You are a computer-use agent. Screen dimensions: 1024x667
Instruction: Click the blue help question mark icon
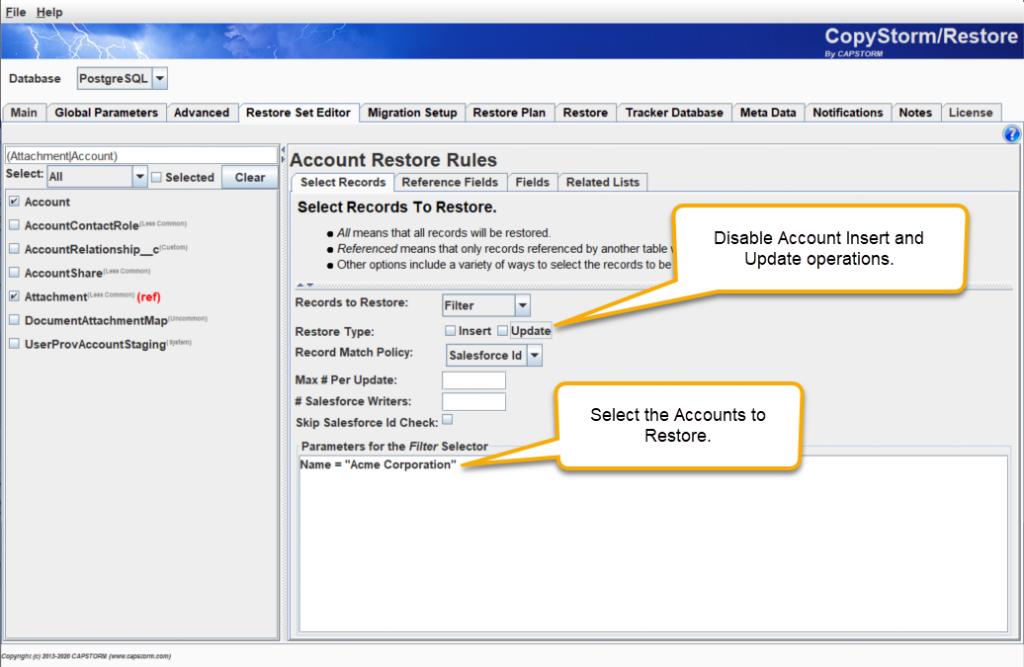pos(1011,134)
